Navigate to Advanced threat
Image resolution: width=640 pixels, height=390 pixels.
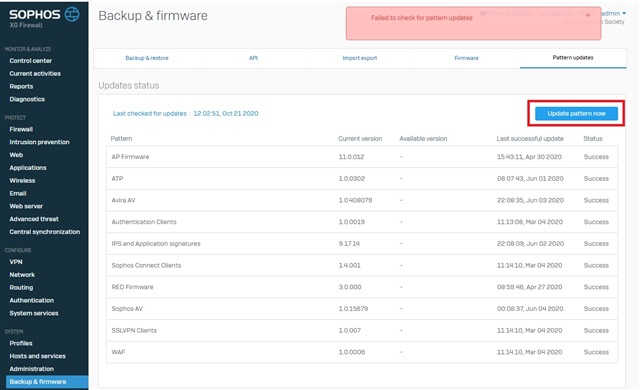34,219
